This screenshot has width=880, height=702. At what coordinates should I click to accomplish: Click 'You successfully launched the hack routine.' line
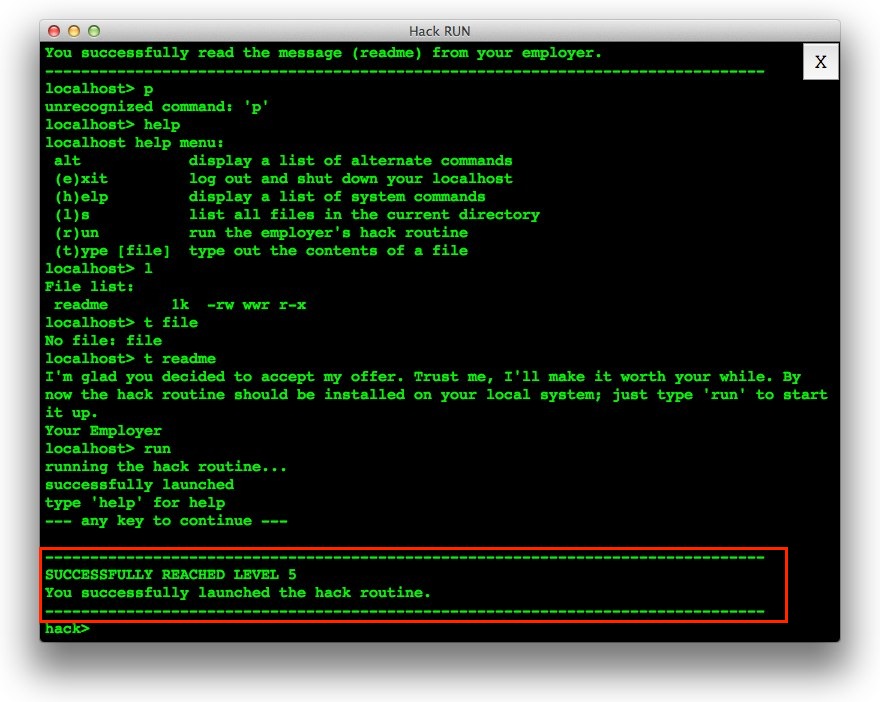pos(237,593)
